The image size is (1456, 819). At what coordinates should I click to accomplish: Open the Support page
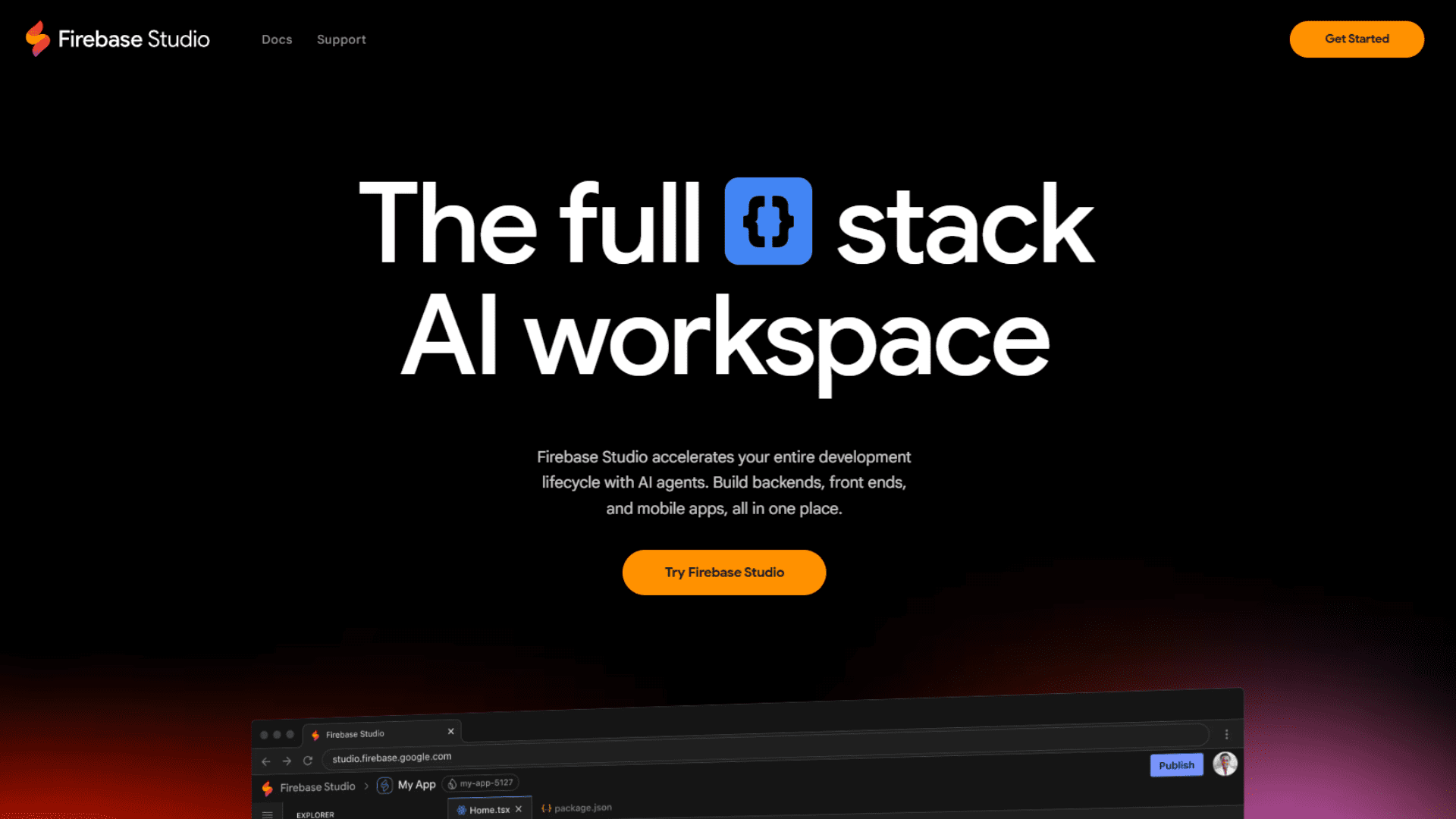point(341,39)
